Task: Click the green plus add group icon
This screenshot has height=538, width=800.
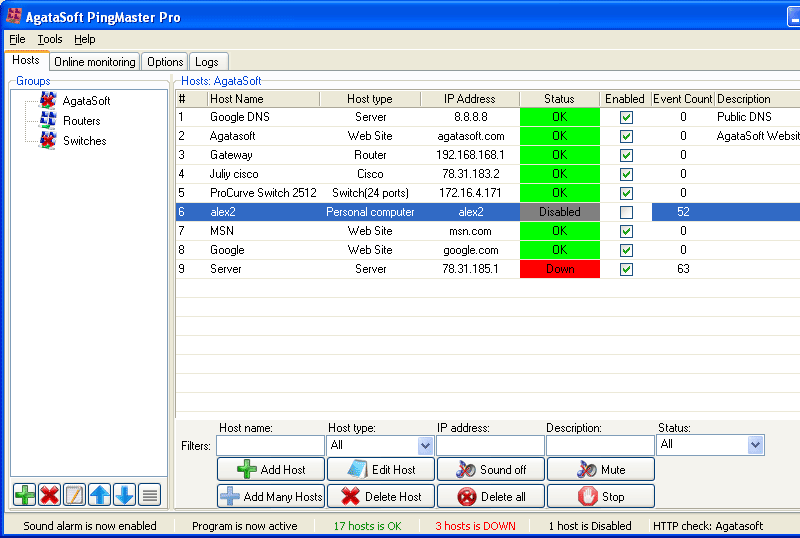Action: coord(25,494)
